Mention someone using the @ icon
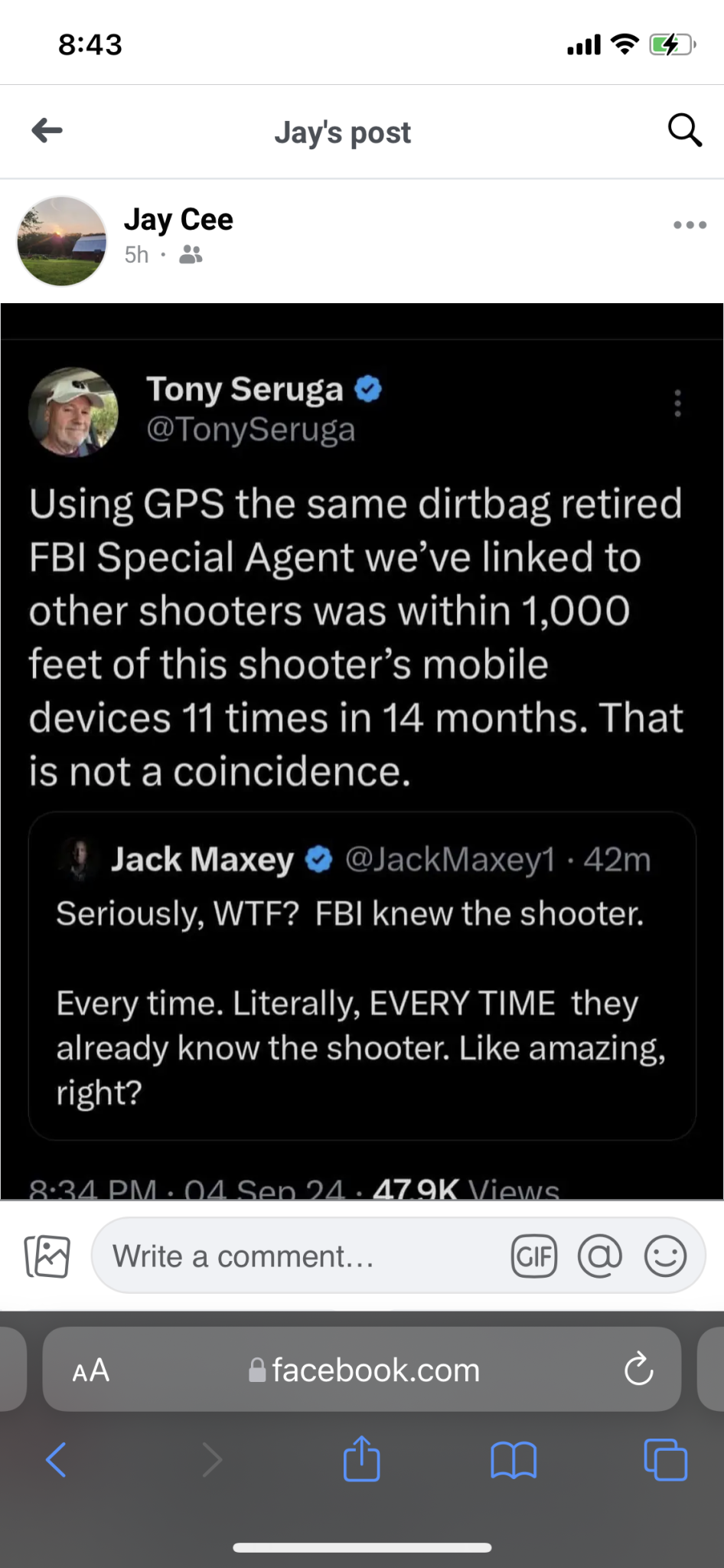This screenshot has width=724, height=1568. click(600, 1256)
